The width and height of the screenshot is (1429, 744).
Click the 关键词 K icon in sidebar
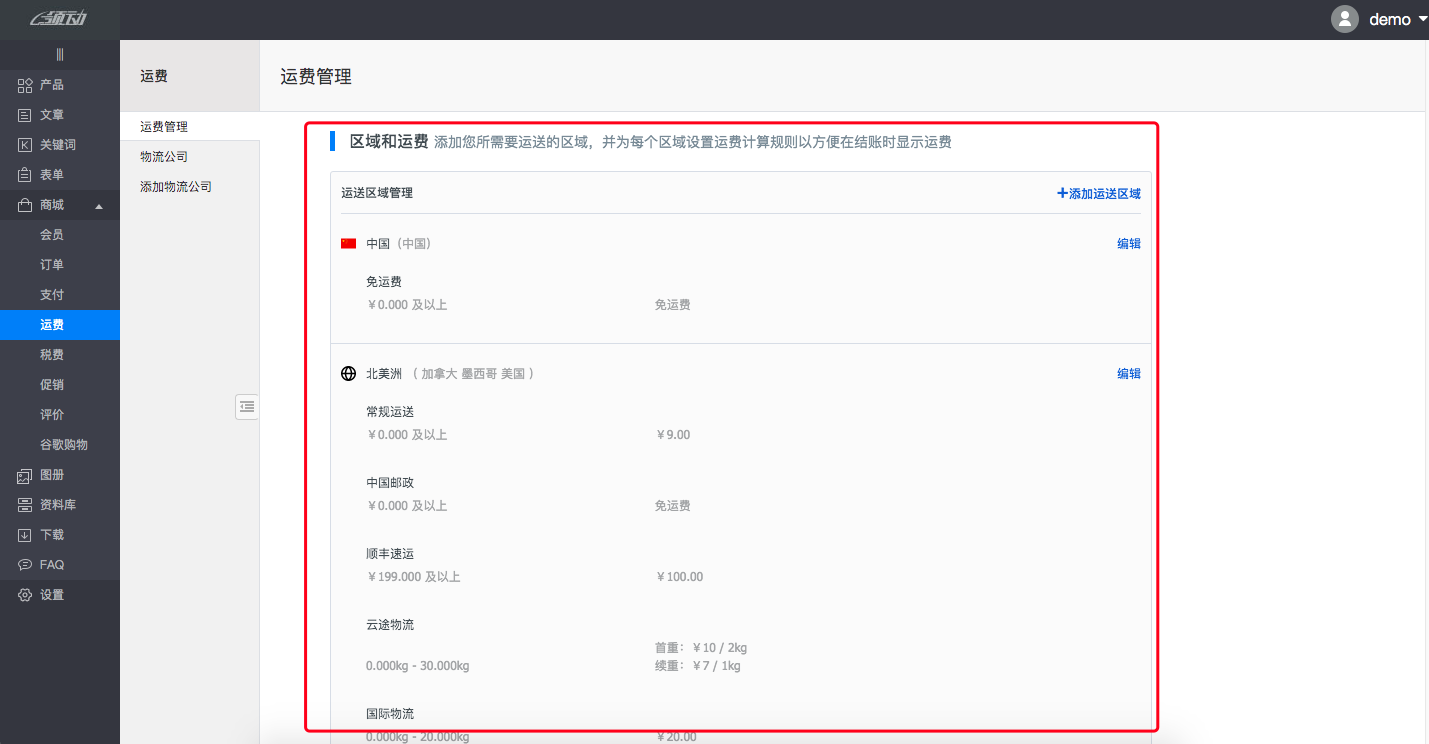(25, 145)
